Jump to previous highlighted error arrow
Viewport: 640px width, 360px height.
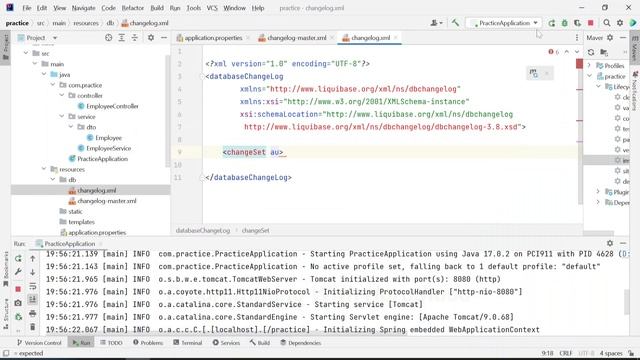[567, 52]
